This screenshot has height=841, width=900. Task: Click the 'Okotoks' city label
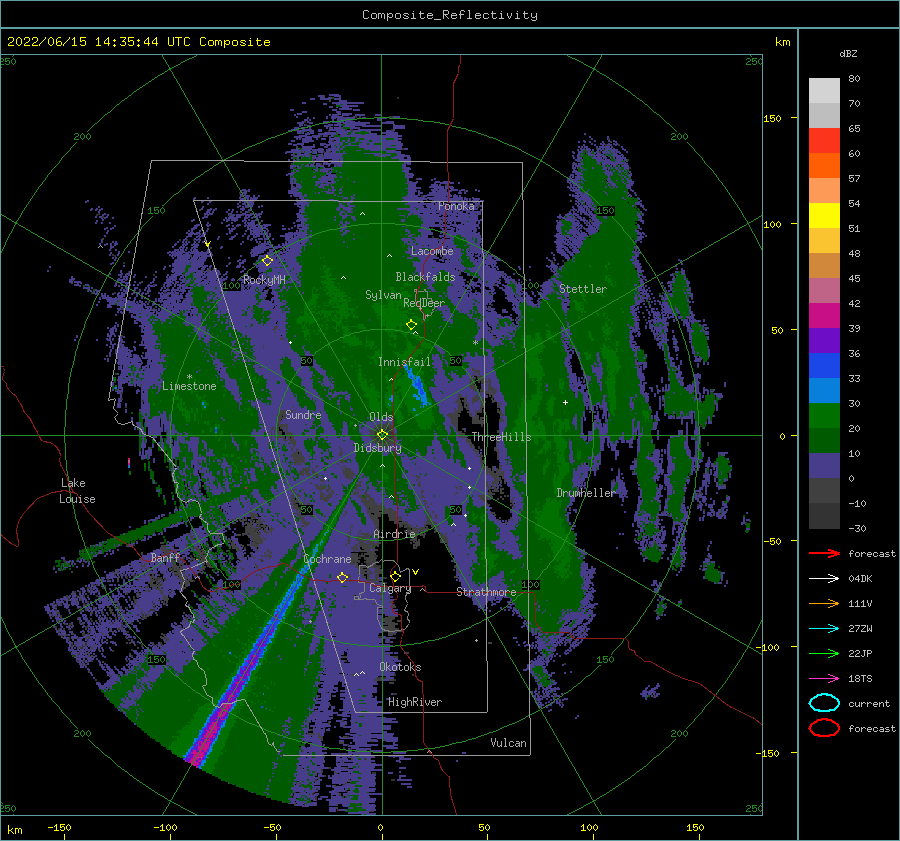coord(400,667)
